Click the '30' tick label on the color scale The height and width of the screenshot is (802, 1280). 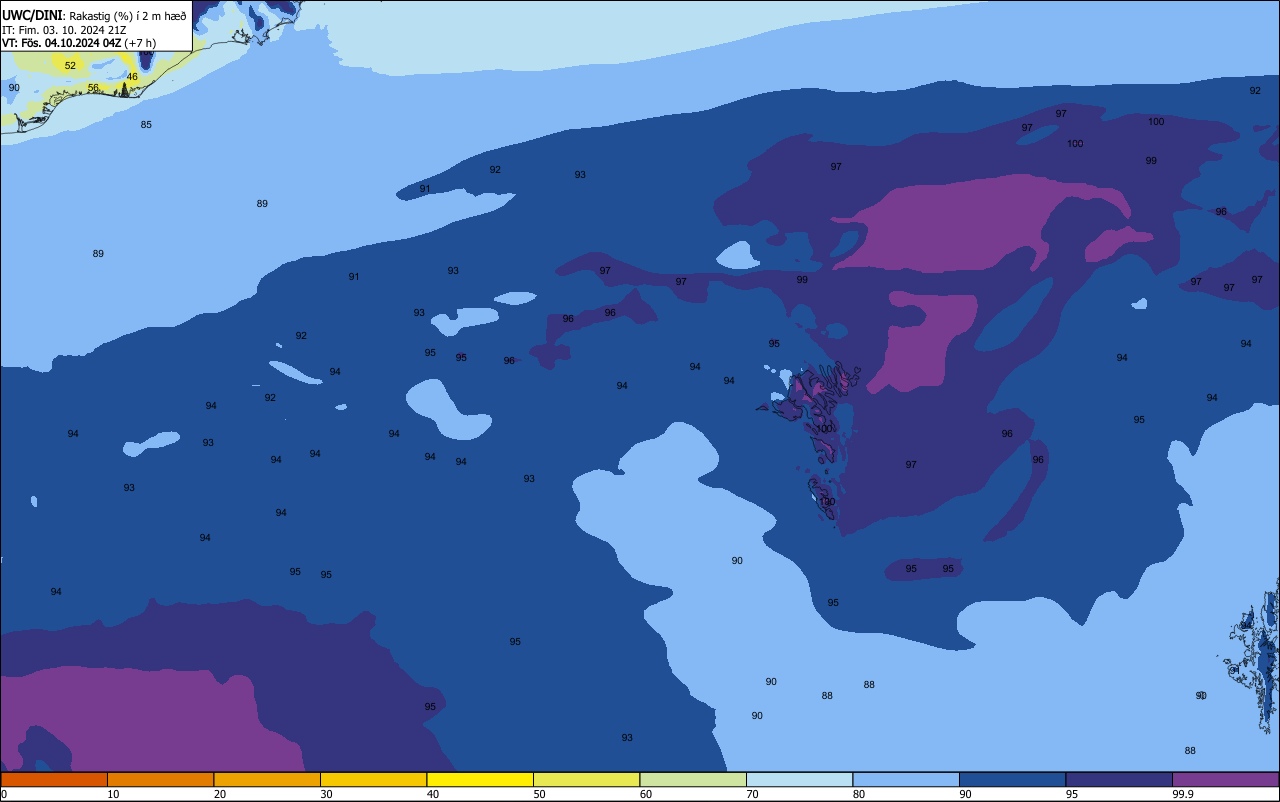coord(326,794)
